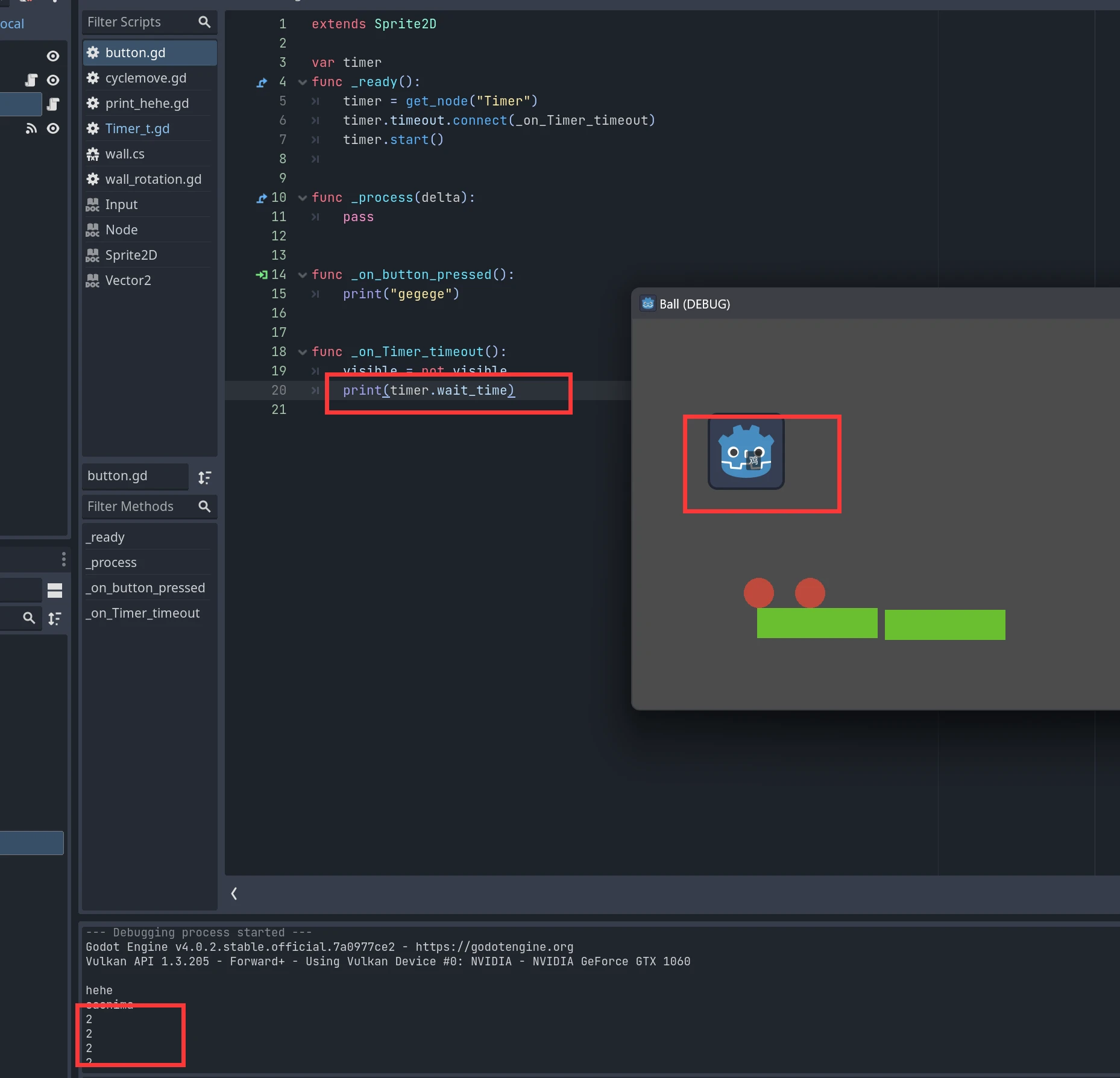1120x1078 pixels.
Task: Collapse the _on_Timer_timeout function fold
Action: coord(302,352)
